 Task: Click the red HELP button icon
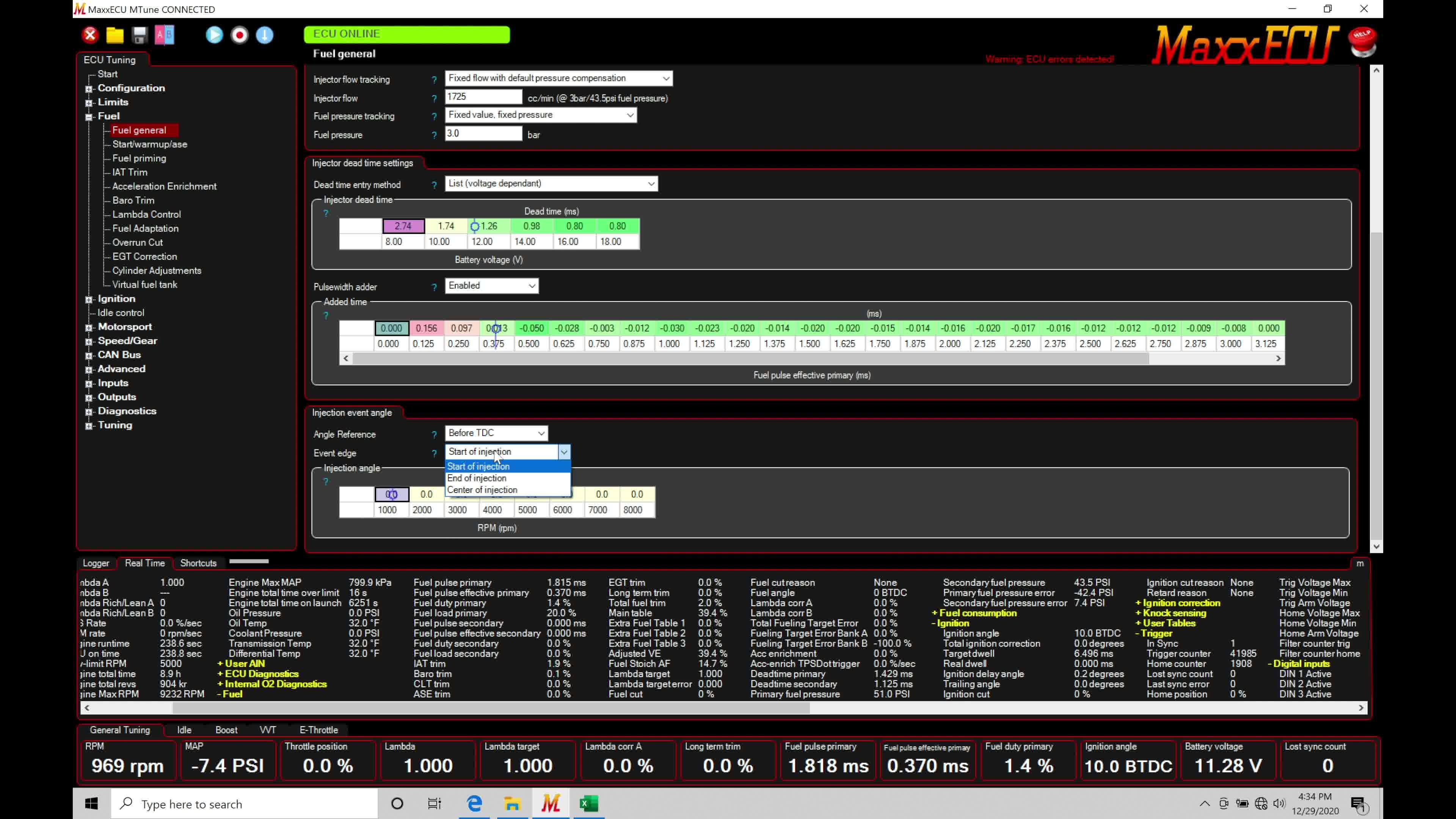coord(1362,42)
